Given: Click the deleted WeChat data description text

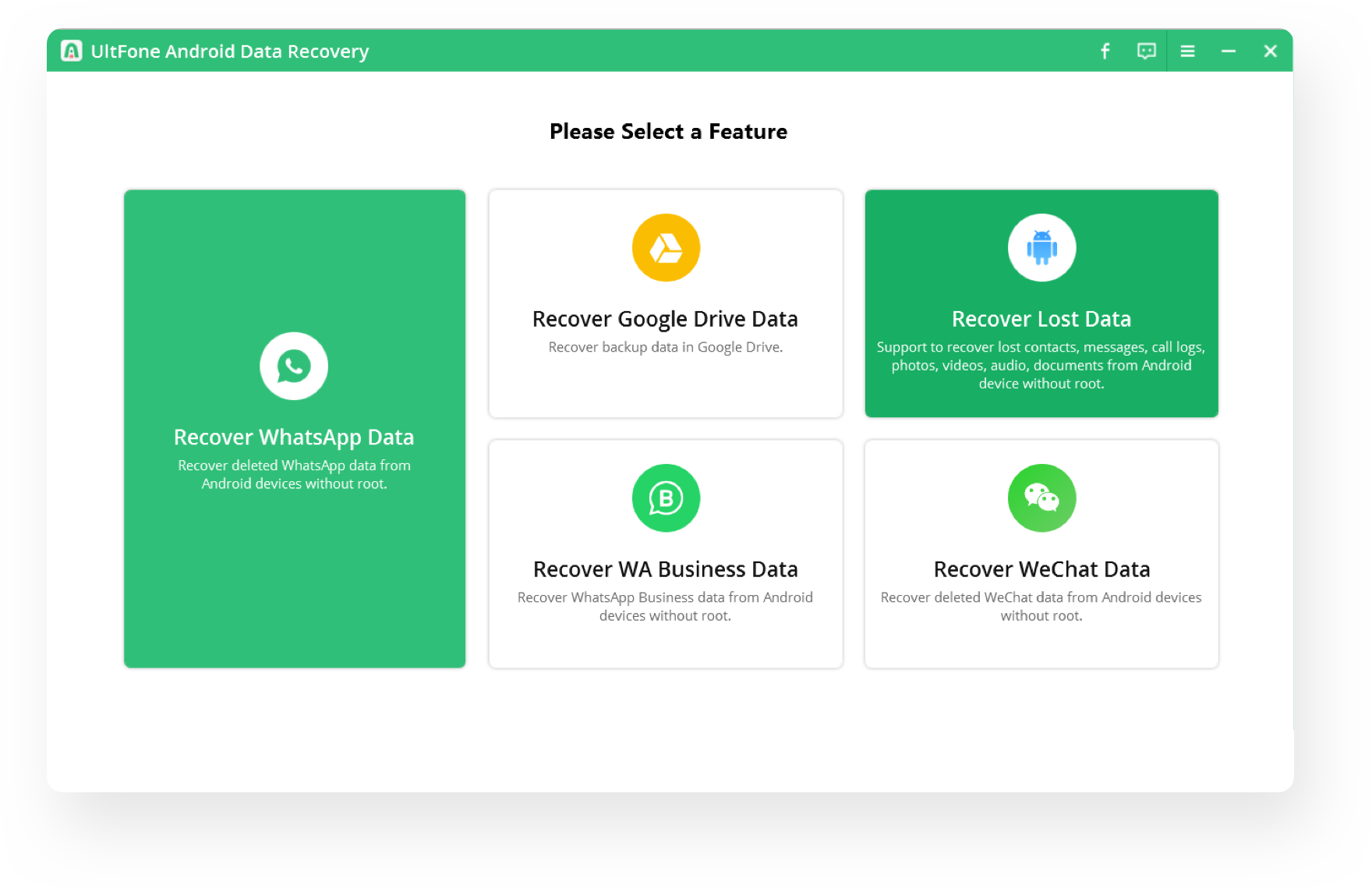Looking at the screenshot, I should tap(1041, 606).
